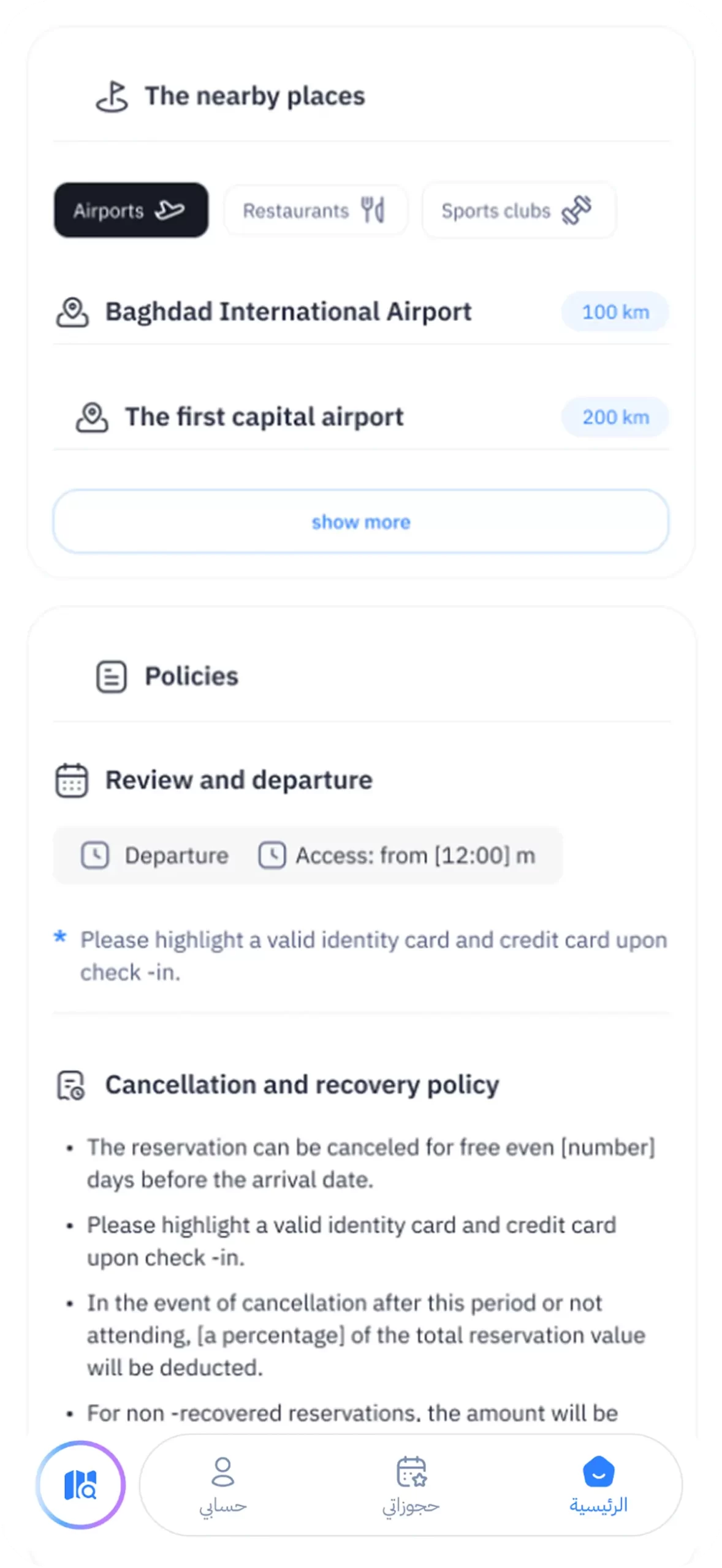Open the الرئيسية home tab
The image size is (722, 1568).
click(x=598, y=1505)
